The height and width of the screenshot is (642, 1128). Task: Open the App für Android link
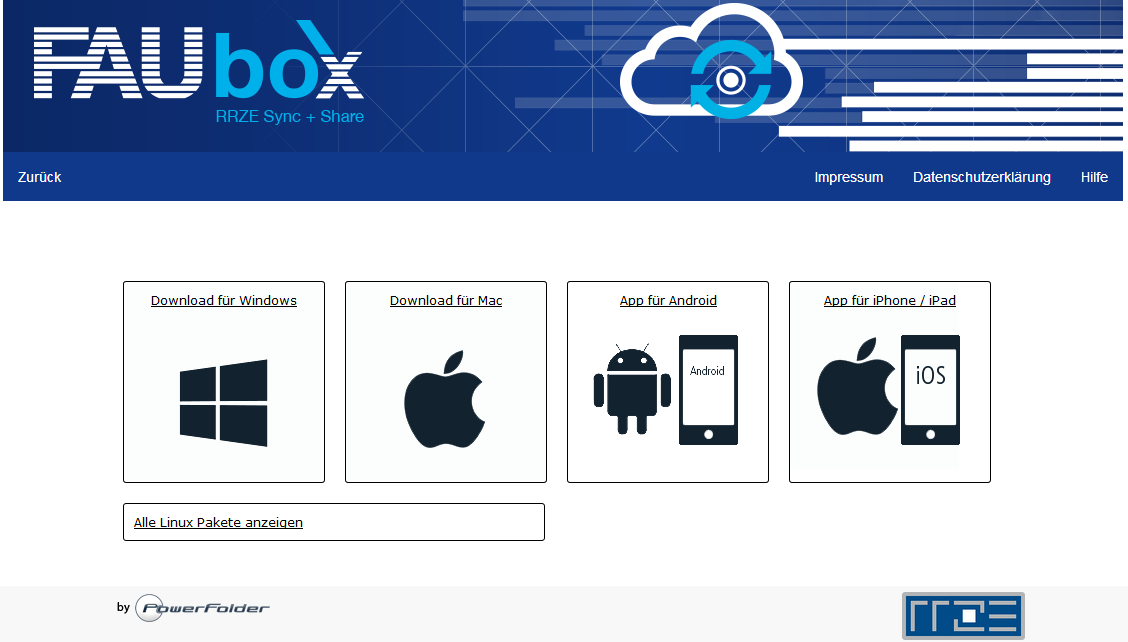pos(667,300)
